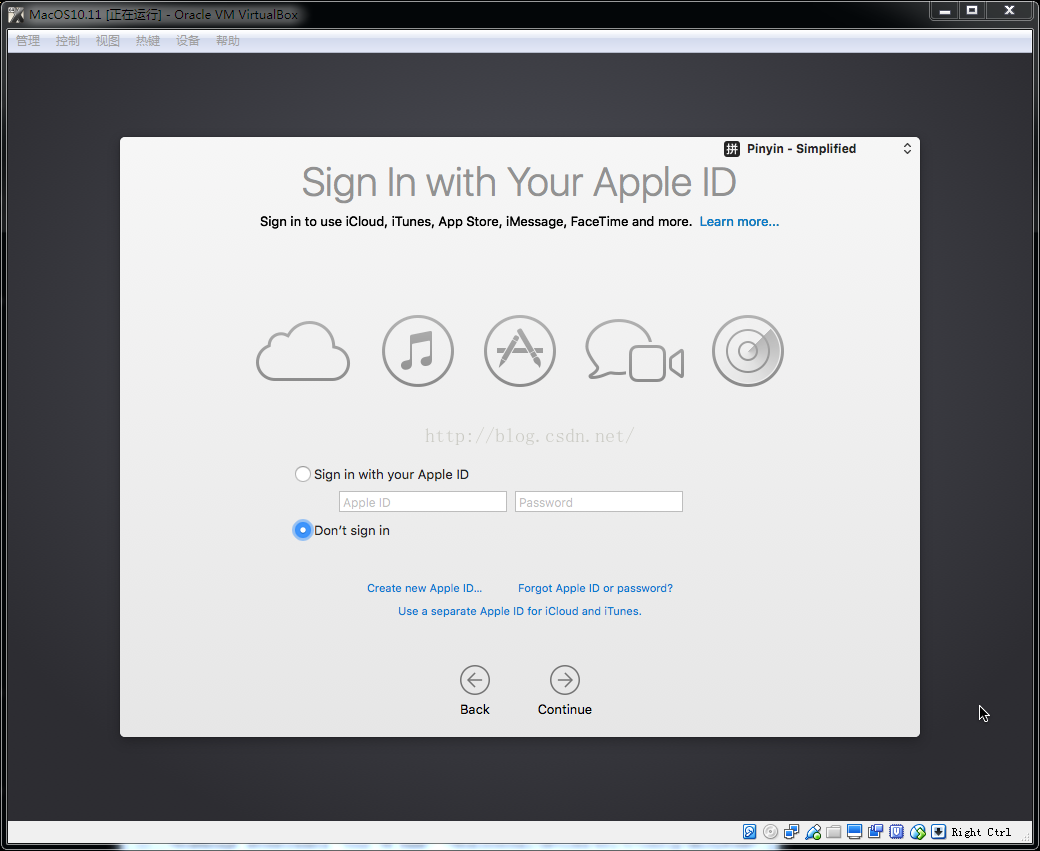
Task: Click the optical disc status icon
Action: pos(771,832)
